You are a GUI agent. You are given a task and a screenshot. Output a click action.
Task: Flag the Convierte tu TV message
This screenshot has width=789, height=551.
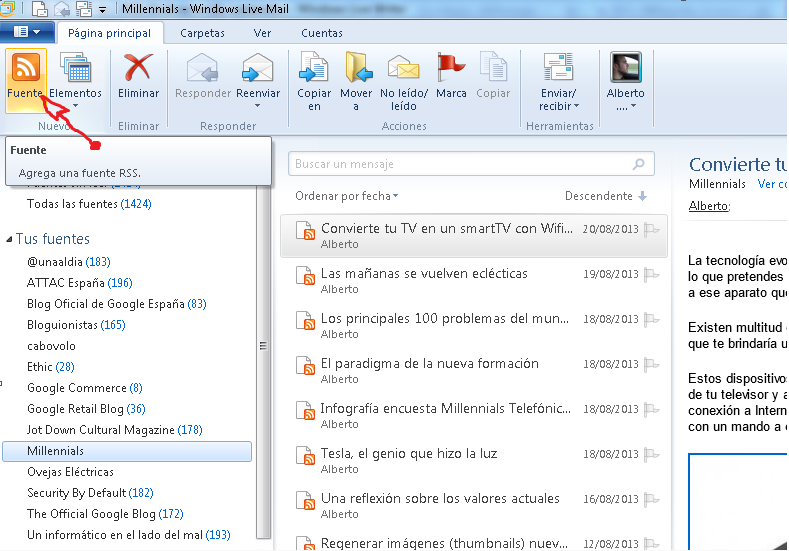pos(652,229)
